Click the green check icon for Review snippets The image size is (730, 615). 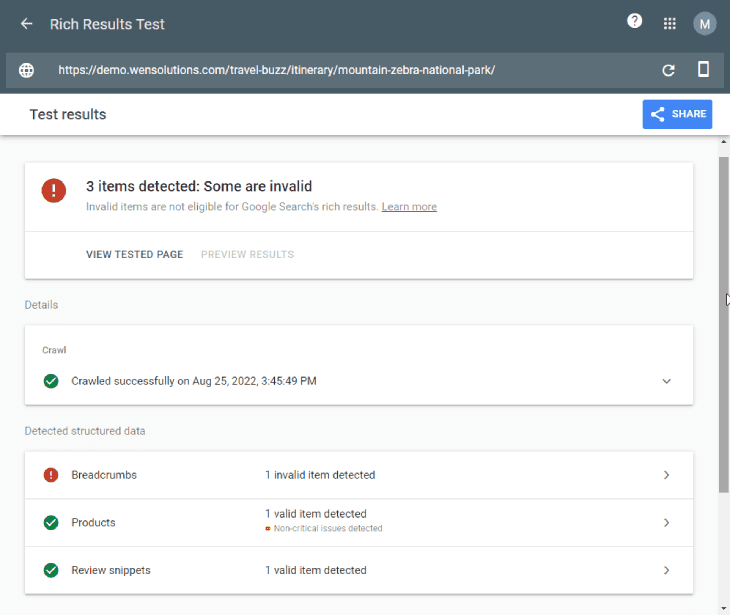point(51,570)
